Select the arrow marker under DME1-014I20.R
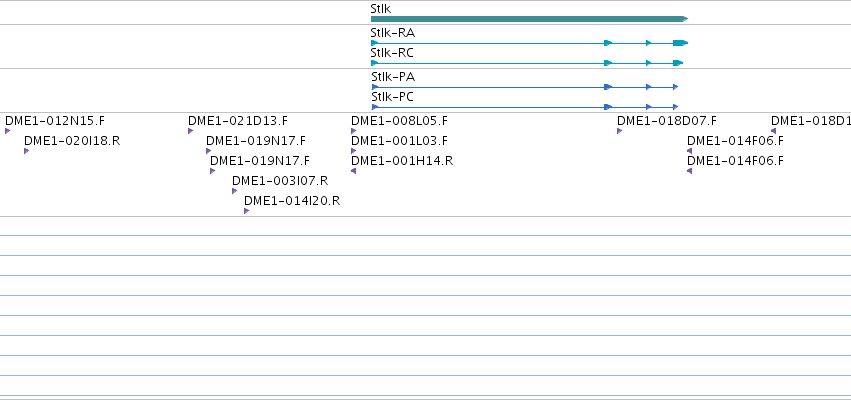 tap(246, 211)
